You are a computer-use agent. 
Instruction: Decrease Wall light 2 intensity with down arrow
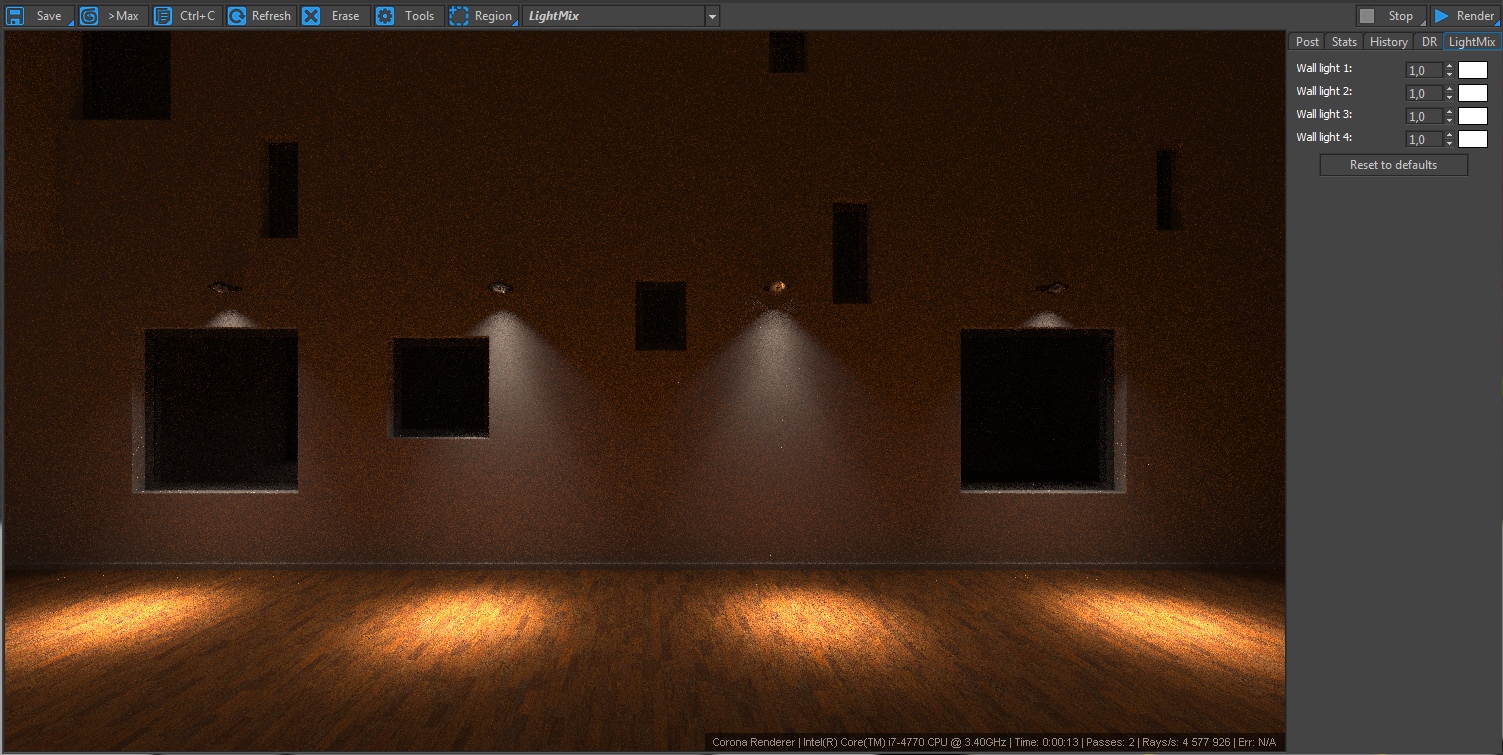click(1449, 97)
